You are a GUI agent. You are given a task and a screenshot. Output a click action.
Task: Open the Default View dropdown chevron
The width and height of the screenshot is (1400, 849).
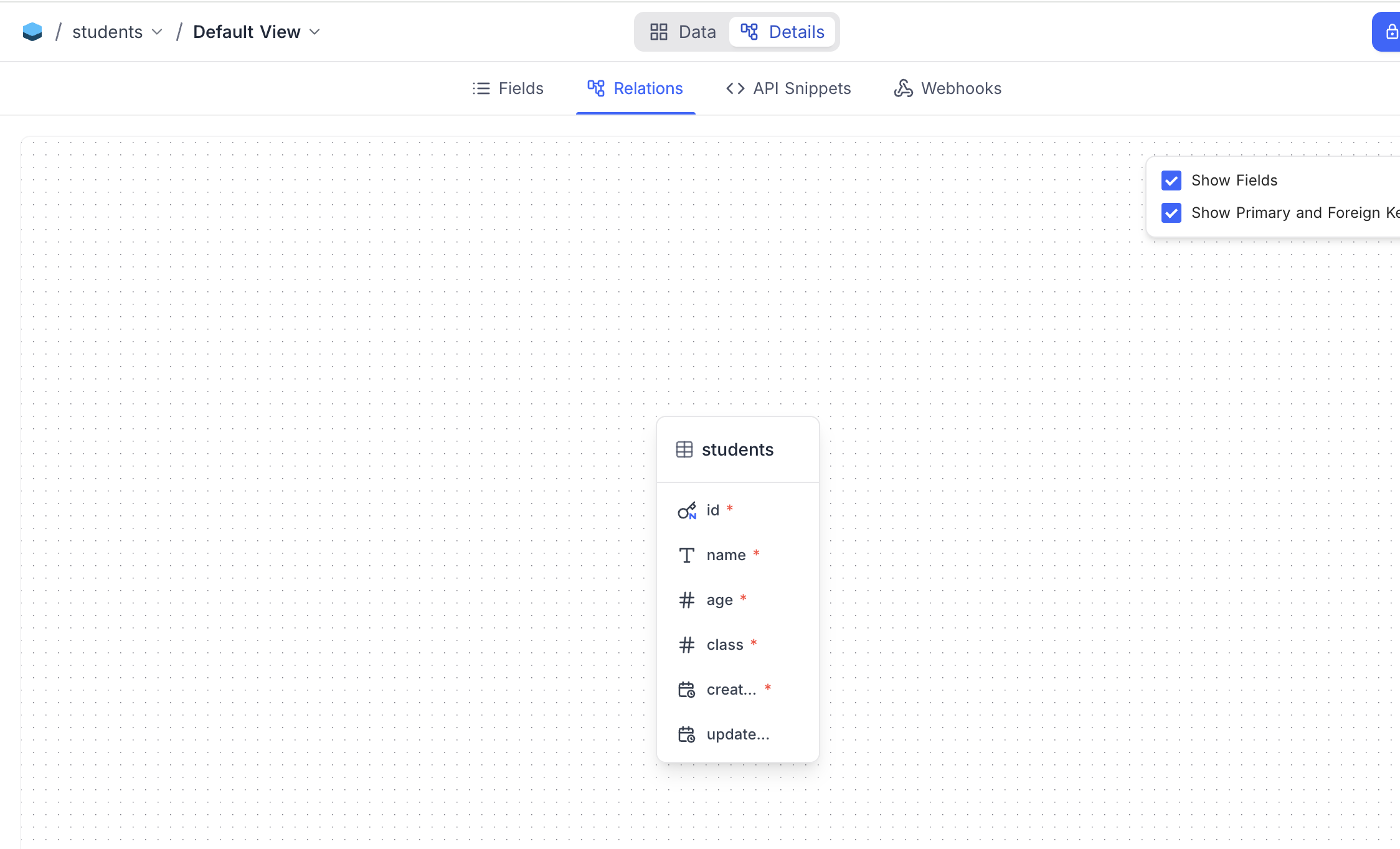point(315,32)
